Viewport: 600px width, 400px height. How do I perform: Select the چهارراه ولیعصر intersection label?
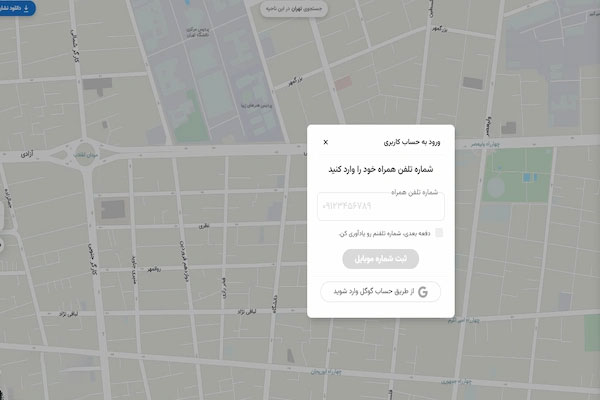point(485,144)
